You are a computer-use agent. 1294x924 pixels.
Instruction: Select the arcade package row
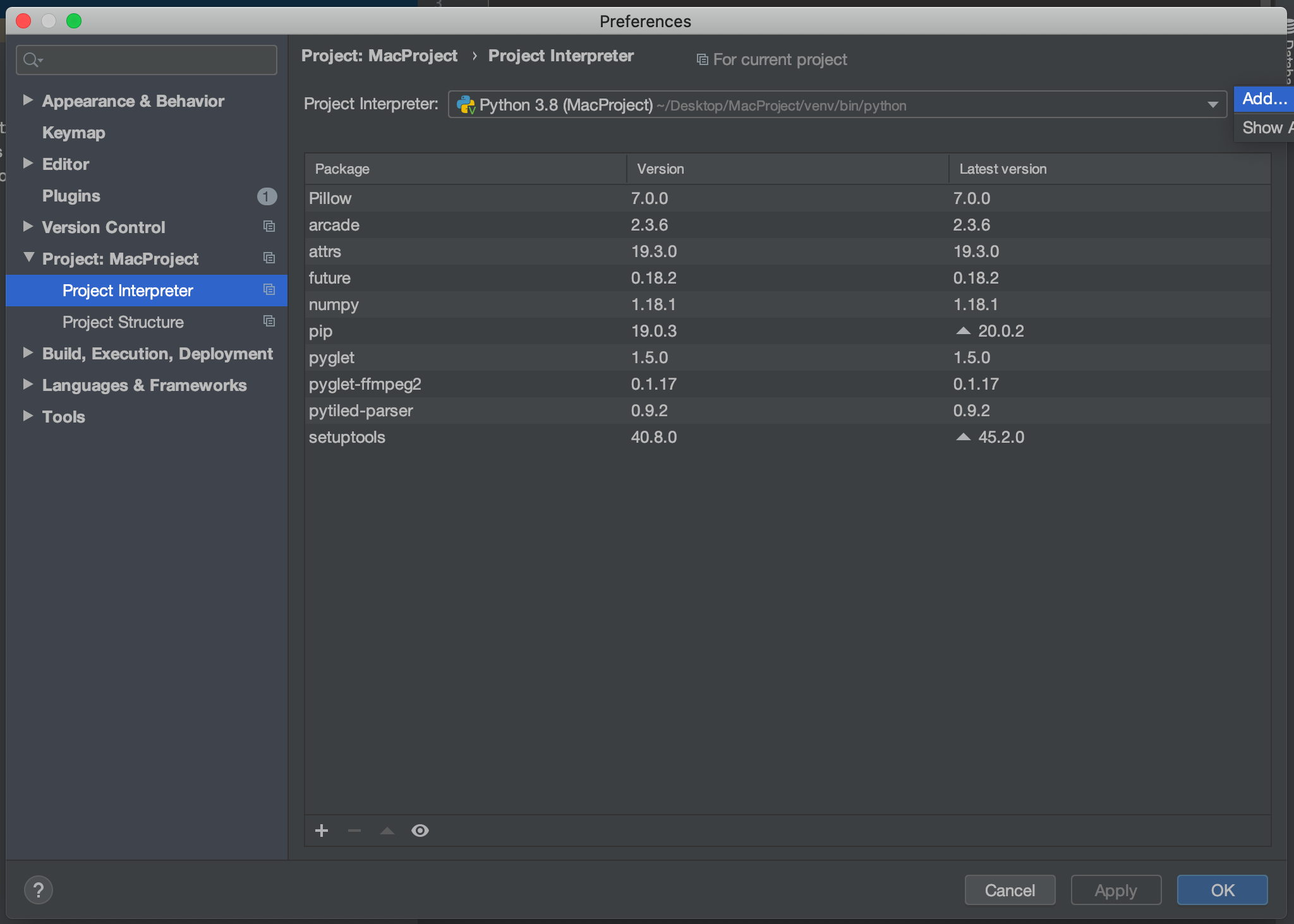click(x=787, y=225)
